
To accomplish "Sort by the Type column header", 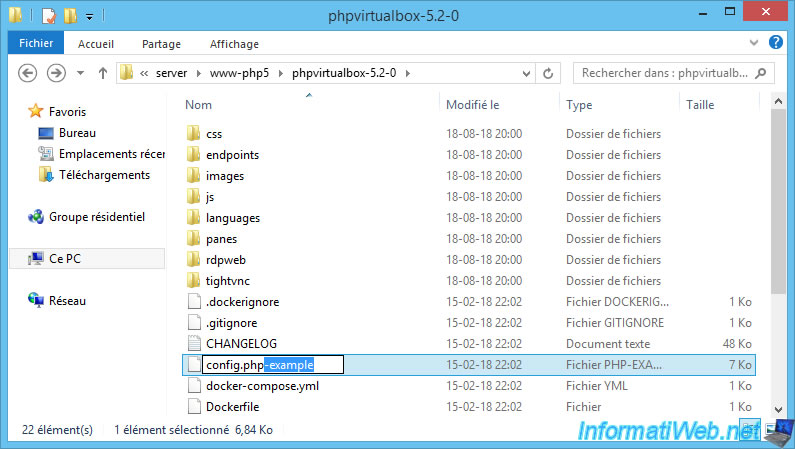I will (x=579, y=105).
